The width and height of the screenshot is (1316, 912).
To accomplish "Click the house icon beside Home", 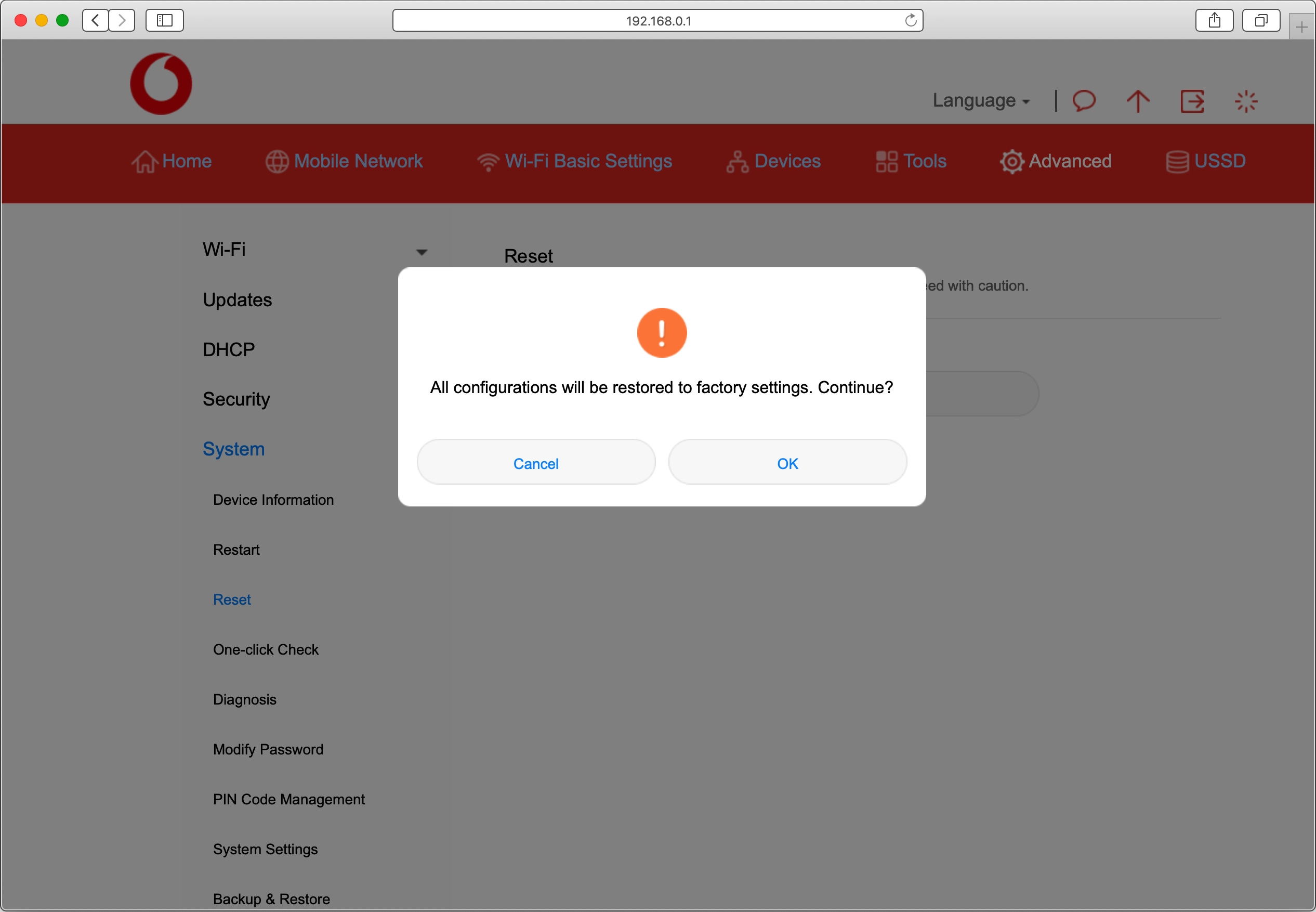I will coord(144,161).
